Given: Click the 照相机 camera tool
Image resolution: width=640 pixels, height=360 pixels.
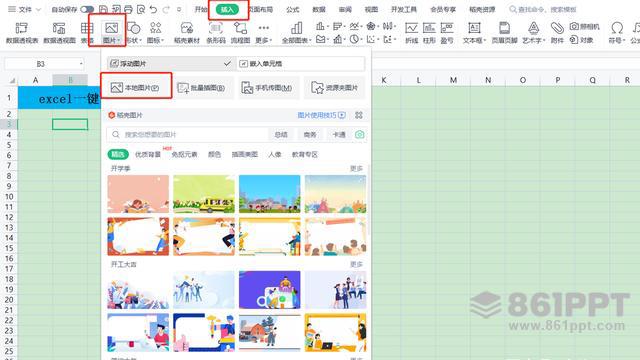Looking at the screenshot, I should pos(584,27).
